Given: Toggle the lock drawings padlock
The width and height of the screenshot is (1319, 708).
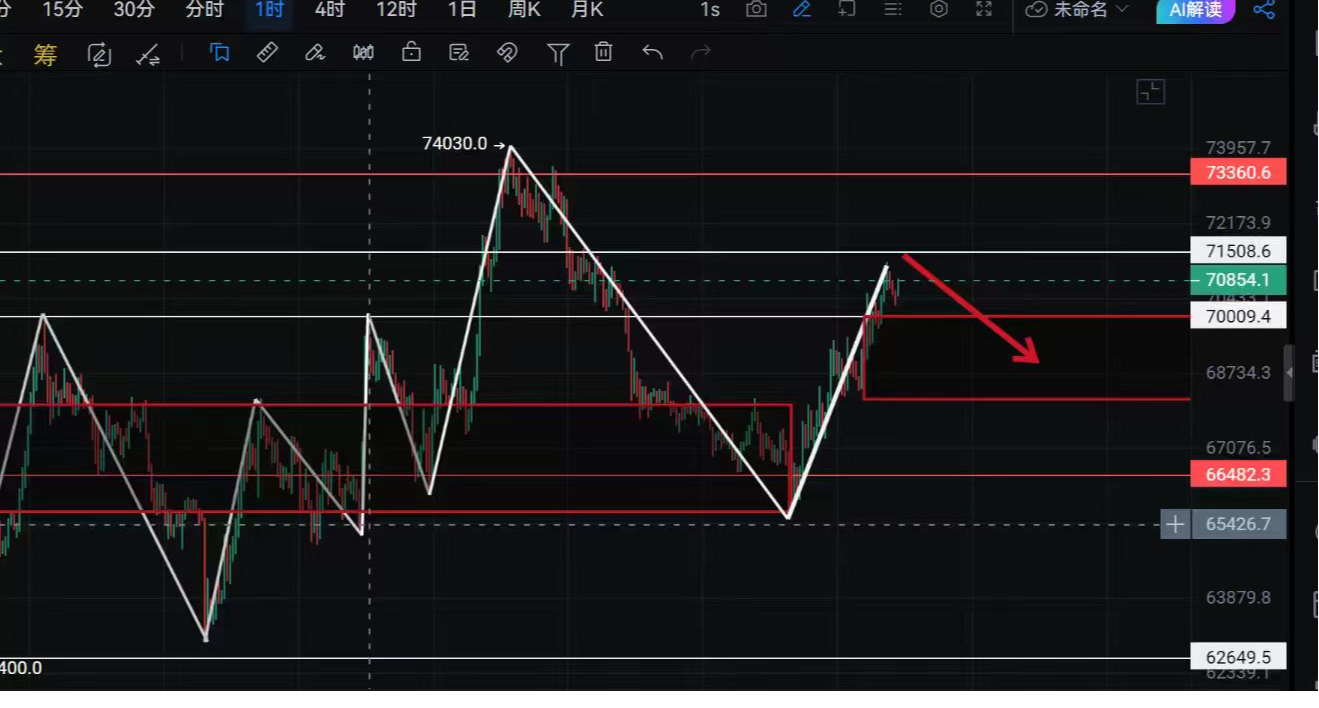Looking at the screenshot, I should coord(411,53).
